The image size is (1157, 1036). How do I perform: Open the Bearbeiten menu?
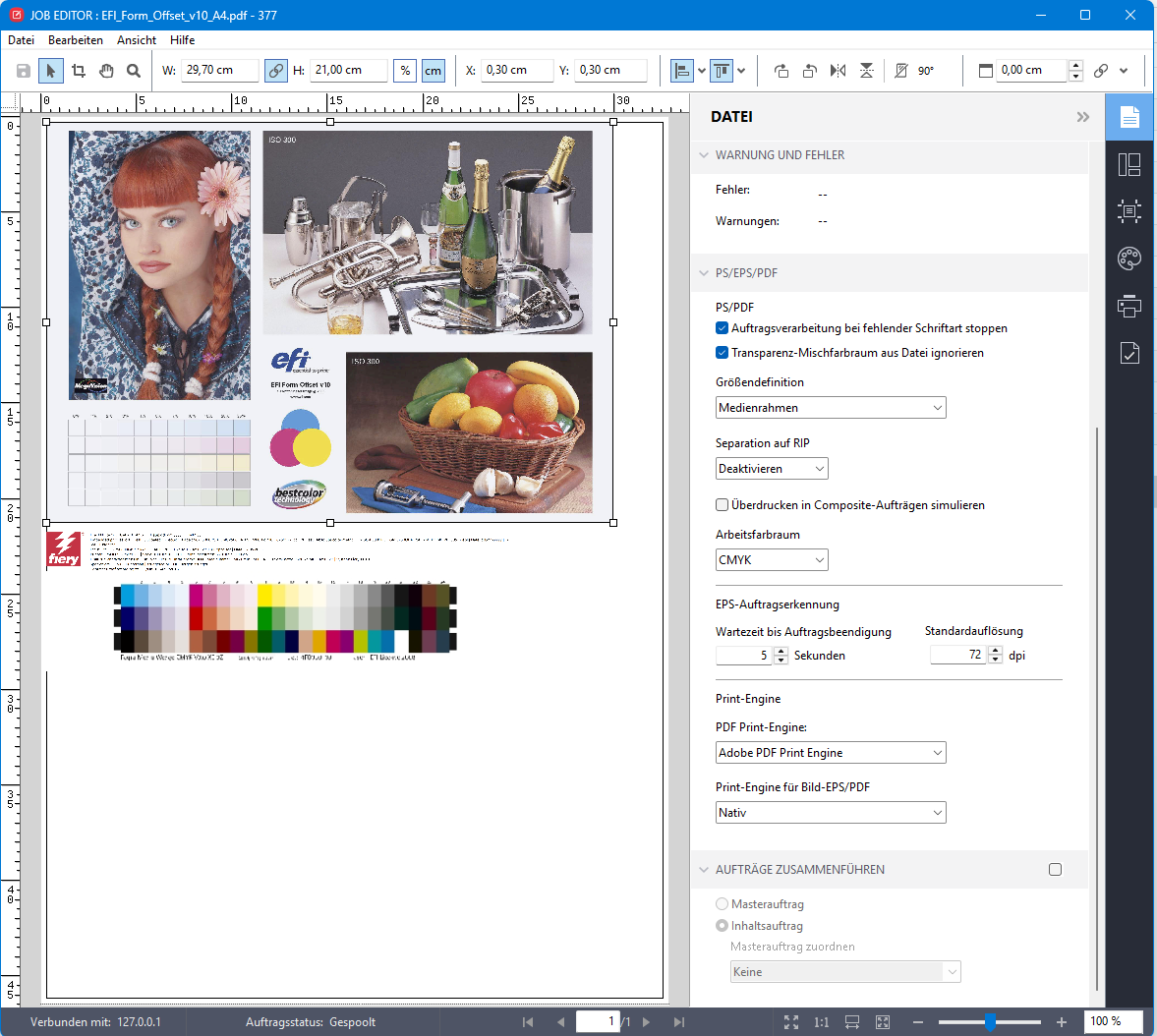[x=76, y=40]
